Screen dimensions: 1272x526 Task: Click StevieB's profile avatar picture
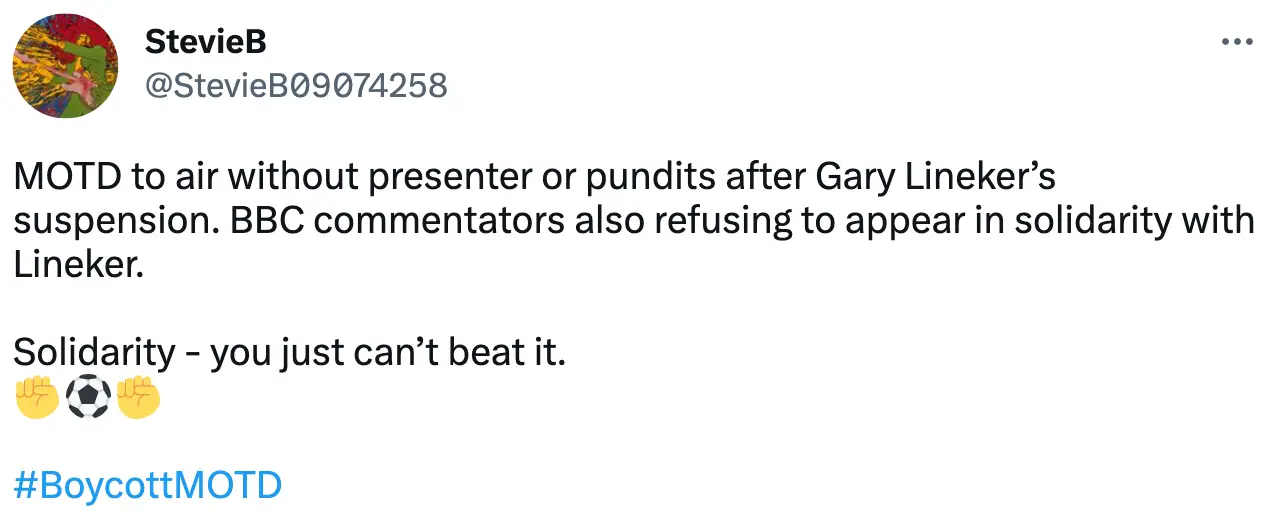coord(65,66)
